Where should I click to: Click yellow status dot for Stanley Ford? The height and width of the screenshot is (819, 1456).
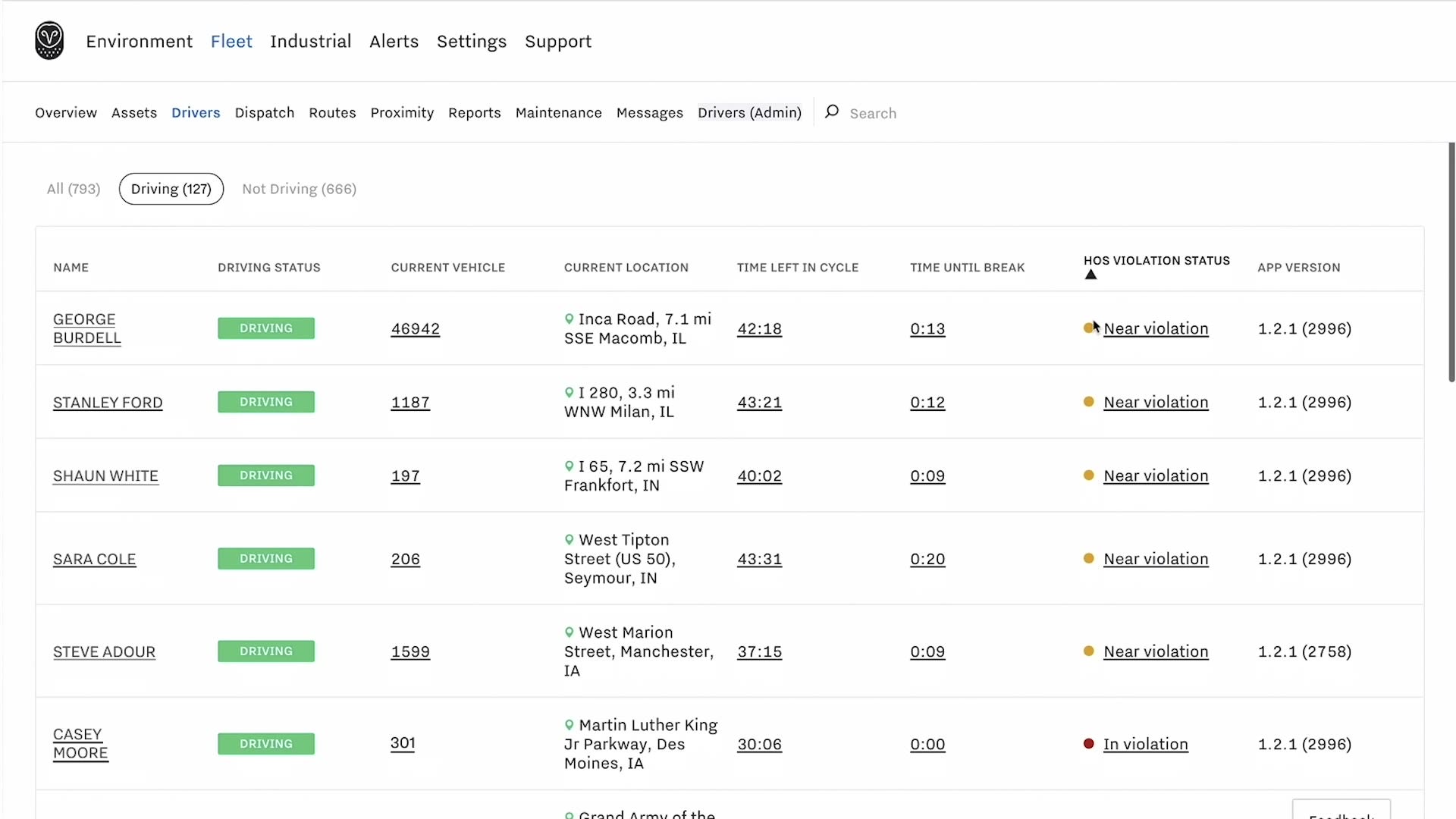point(1089,402)
